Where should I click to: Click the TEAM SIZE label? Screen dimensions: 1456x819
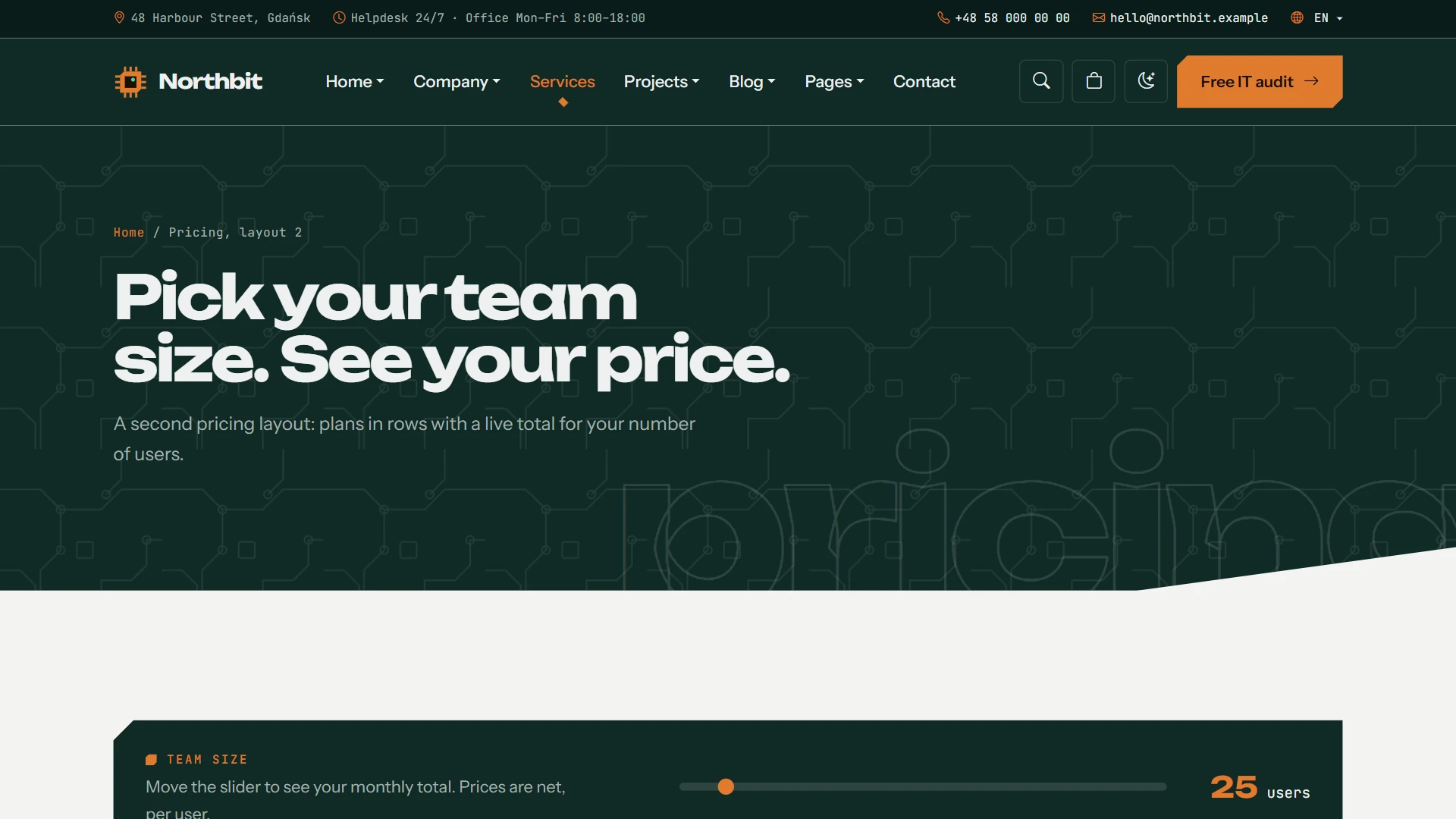pyautogui.click(x=207, y=759)
